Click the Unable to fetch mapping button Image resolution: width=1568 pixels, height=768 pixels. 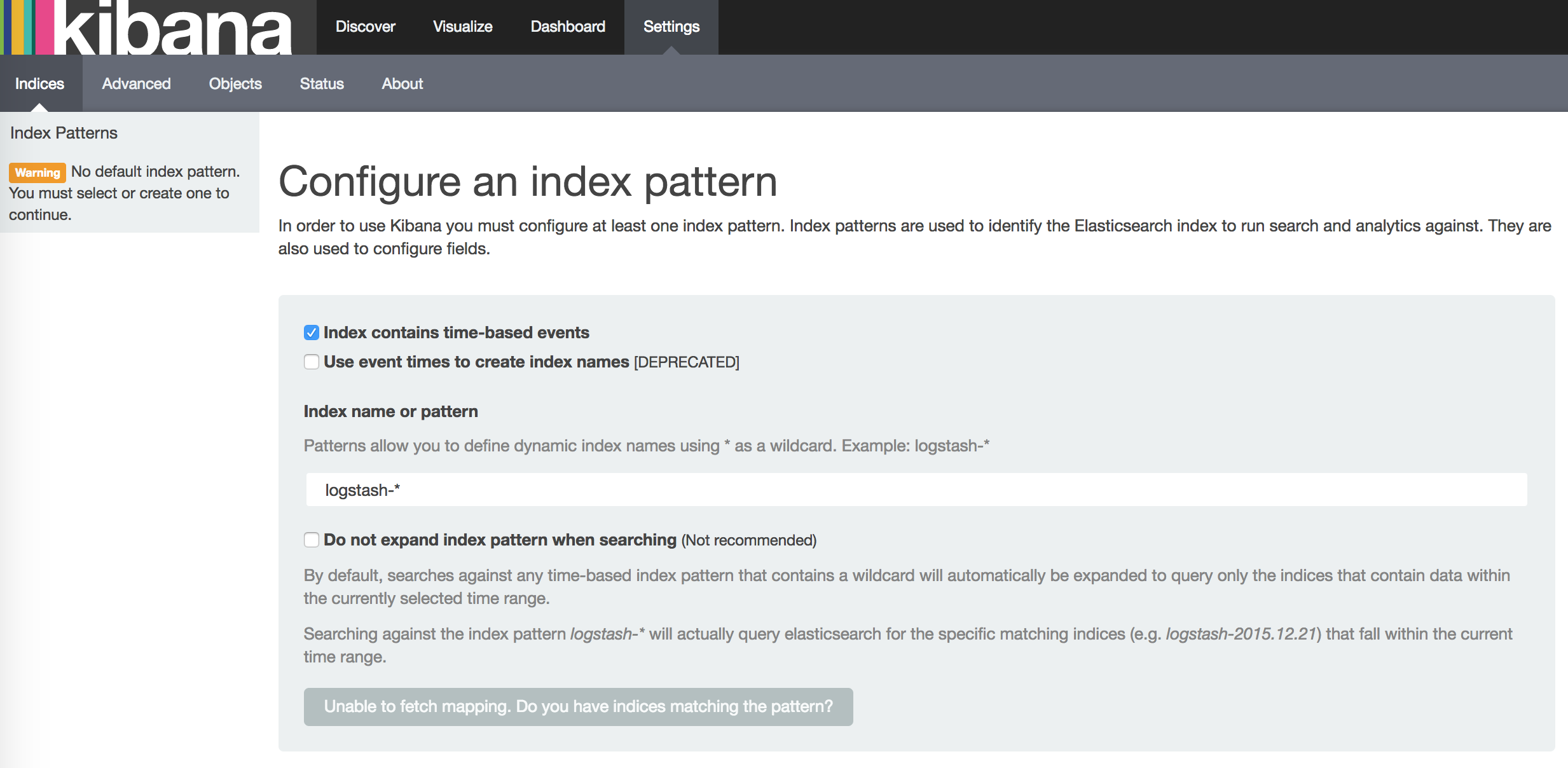[577, 706]
